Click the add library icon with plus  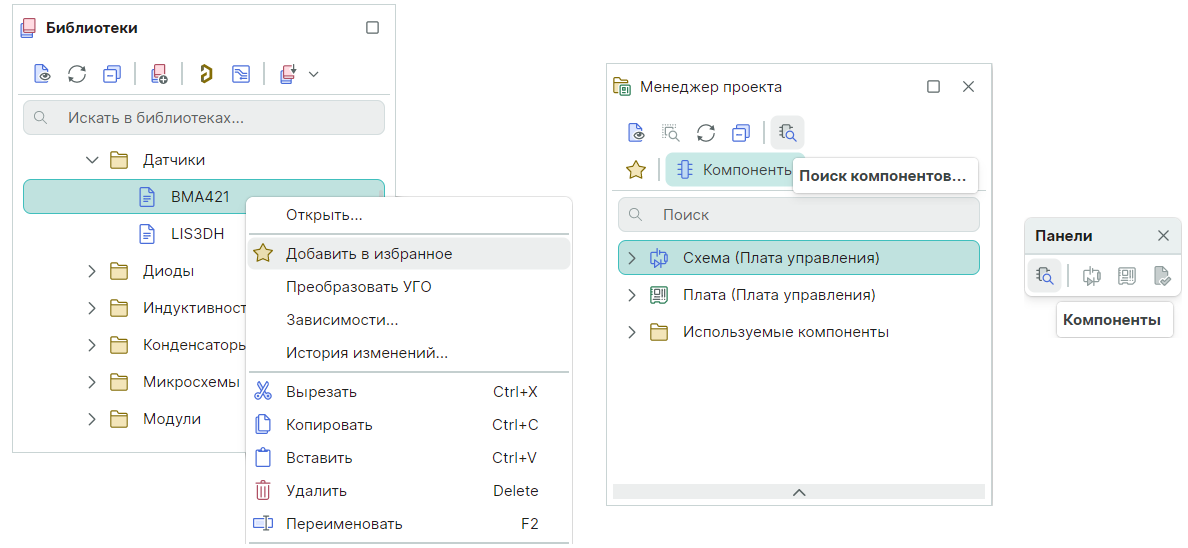coord(159,73)
